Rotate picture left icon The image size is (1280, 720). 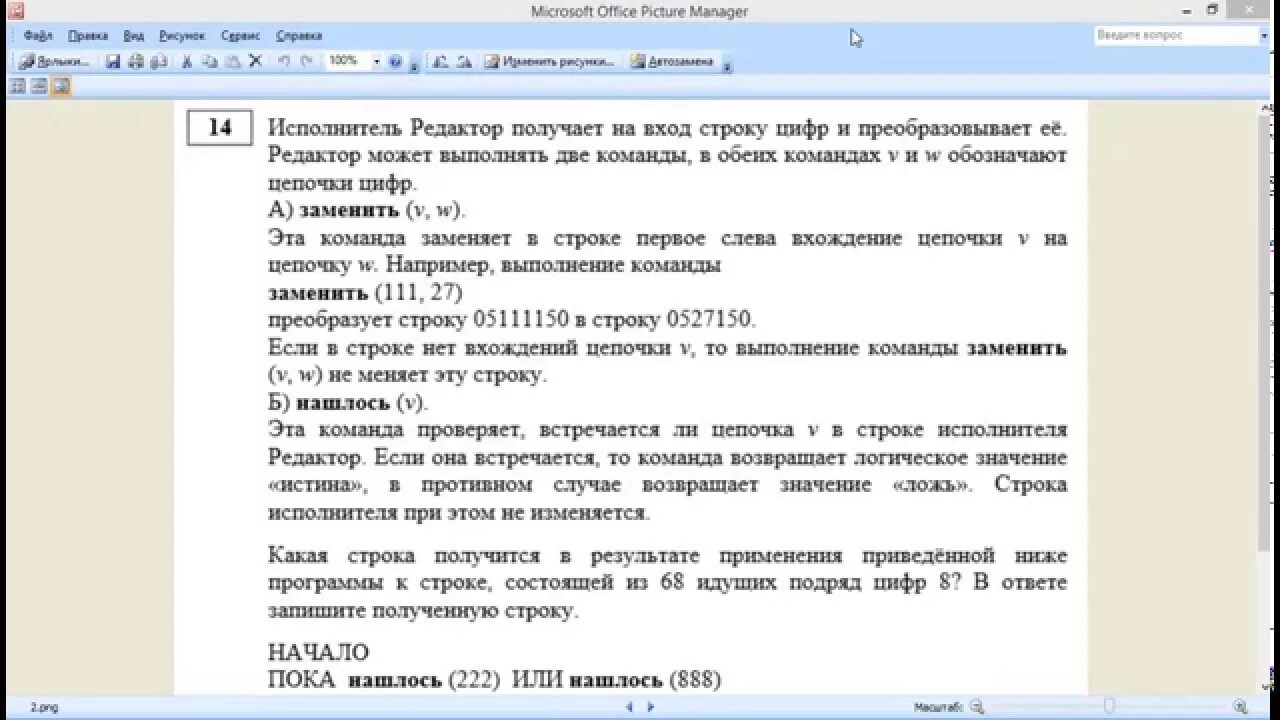[441, 61]
